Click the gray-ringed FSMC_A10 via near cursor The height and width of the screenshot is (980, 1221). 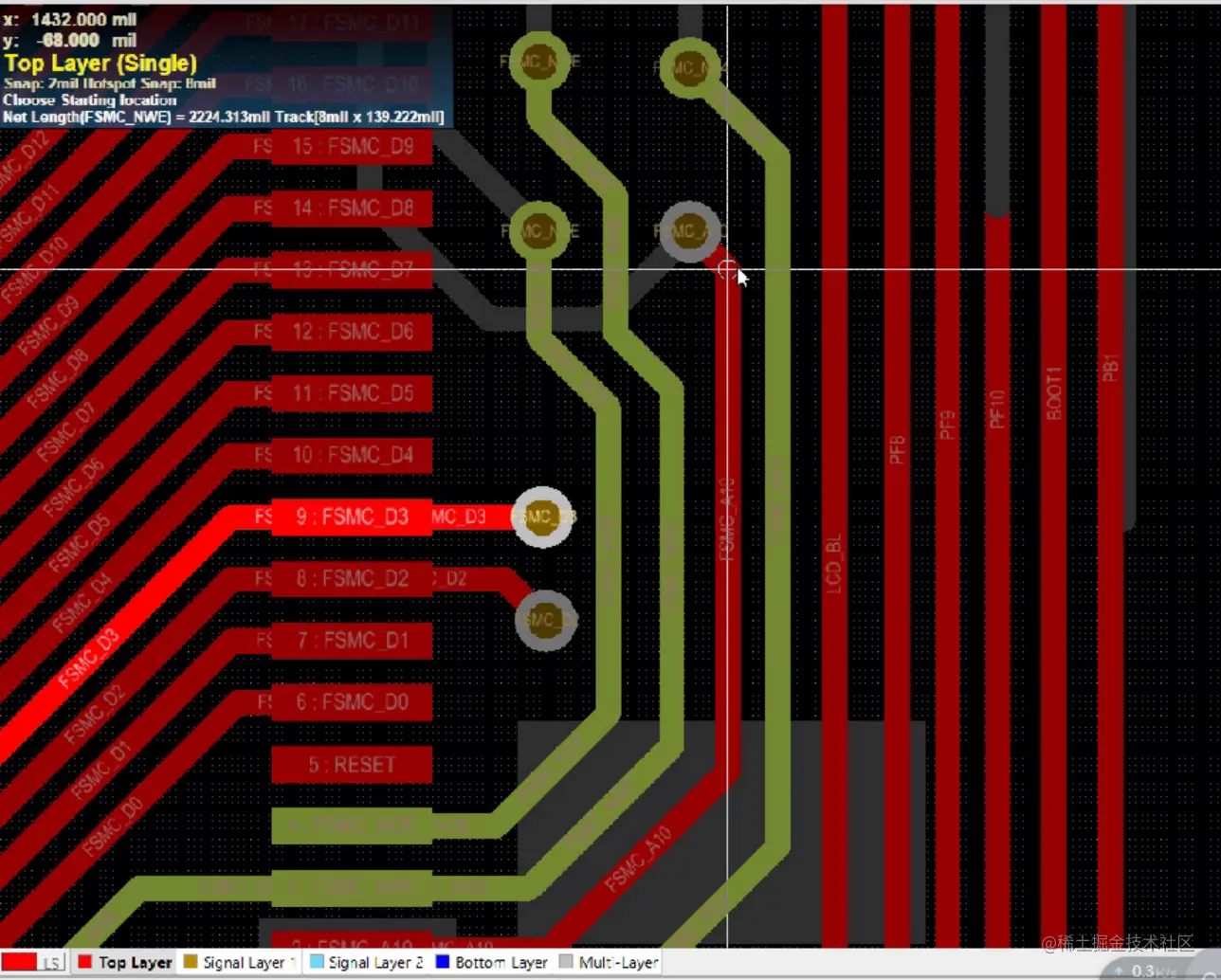pyautogui.click(x=689, y=231)
